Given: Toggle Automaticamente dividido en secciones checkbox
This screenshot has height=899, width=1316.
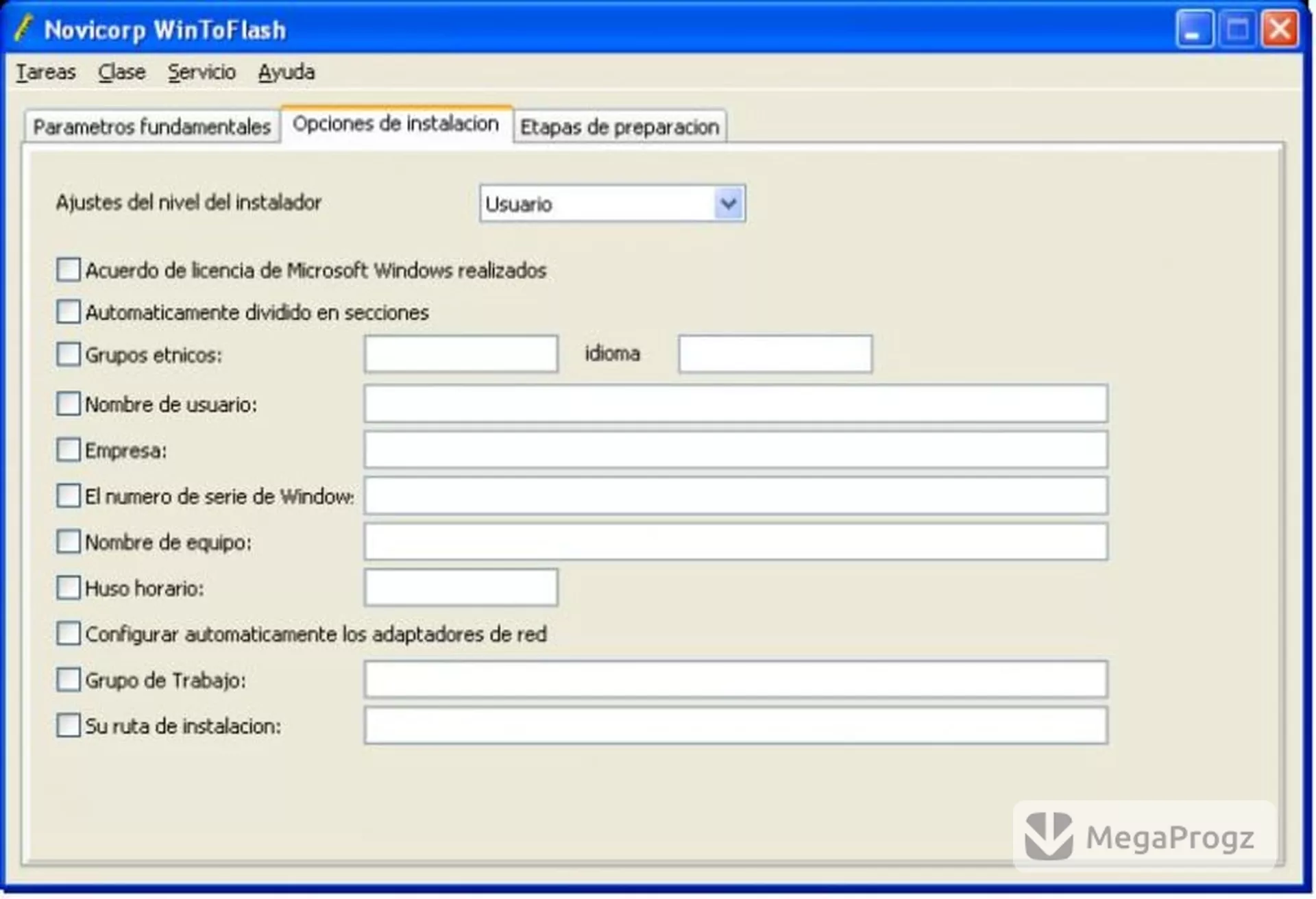Looking at the screenshot, I should coord(69,312).
